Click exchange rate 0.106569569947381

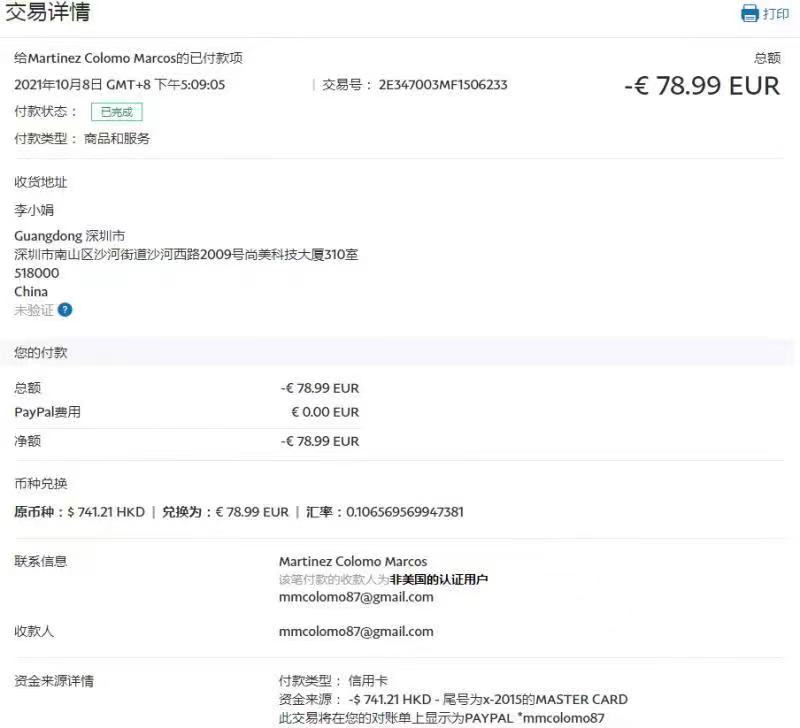[405, 512]
